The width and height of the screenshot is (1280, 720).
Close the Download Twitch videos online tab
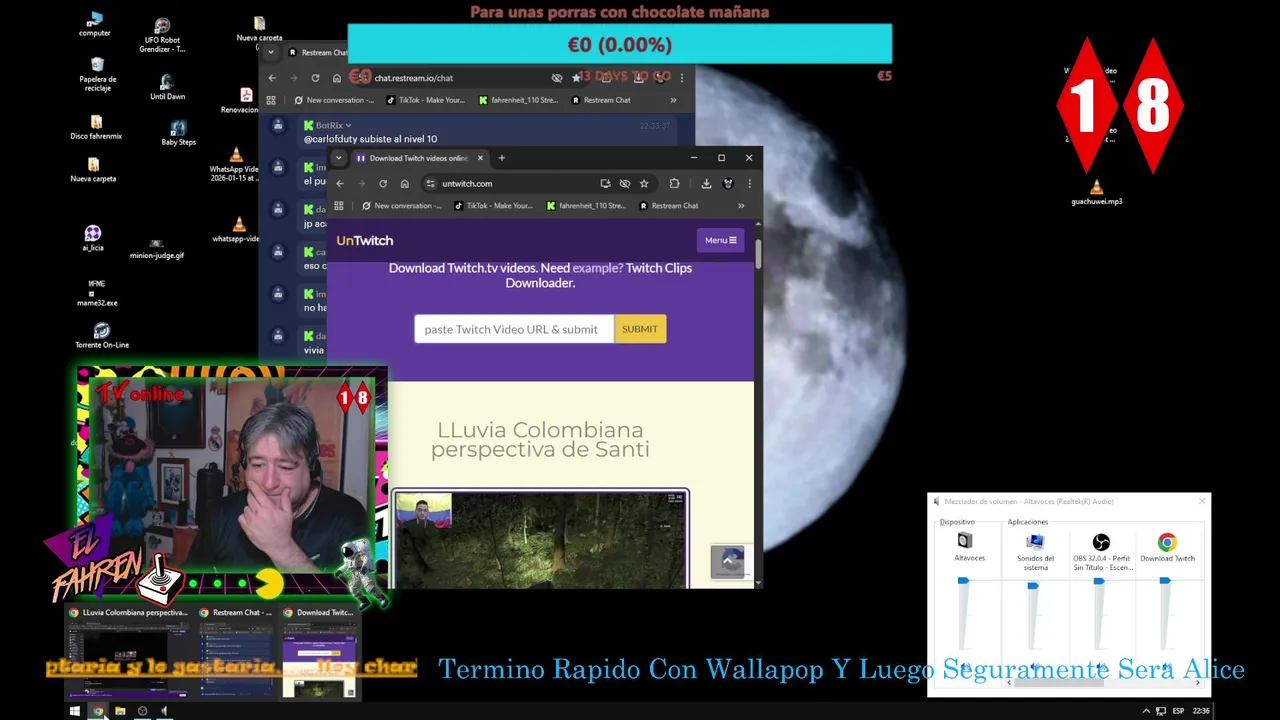(480, 158)
